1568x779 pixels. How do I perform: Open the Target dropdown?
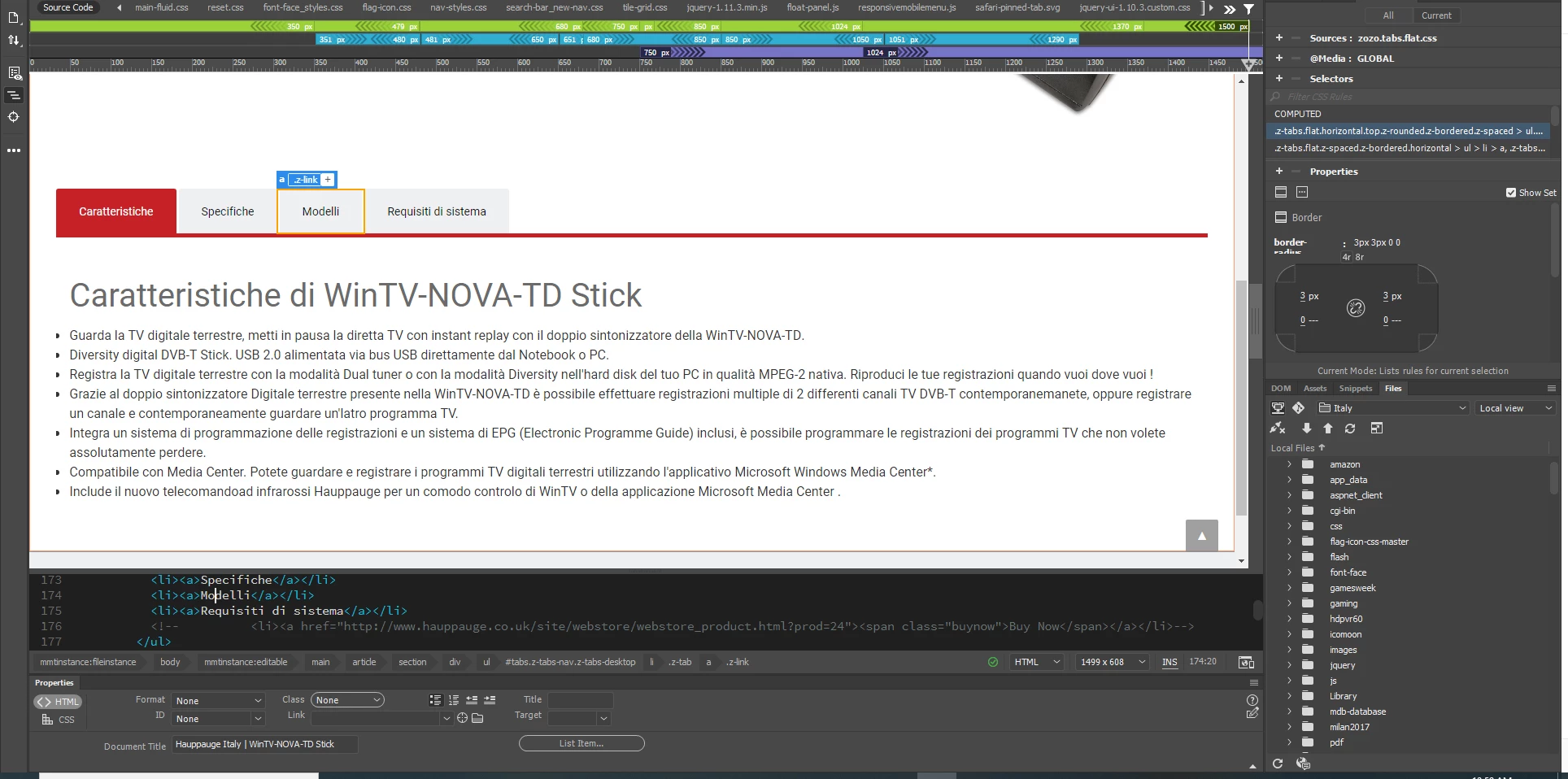click(579, 718)
